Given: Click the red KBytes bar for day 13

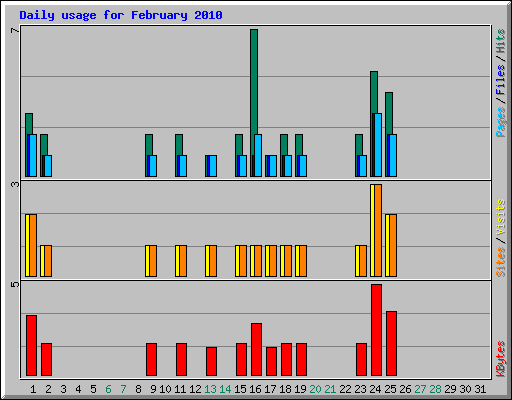Looking at the screenshot, I should click(x=212, y=361).
